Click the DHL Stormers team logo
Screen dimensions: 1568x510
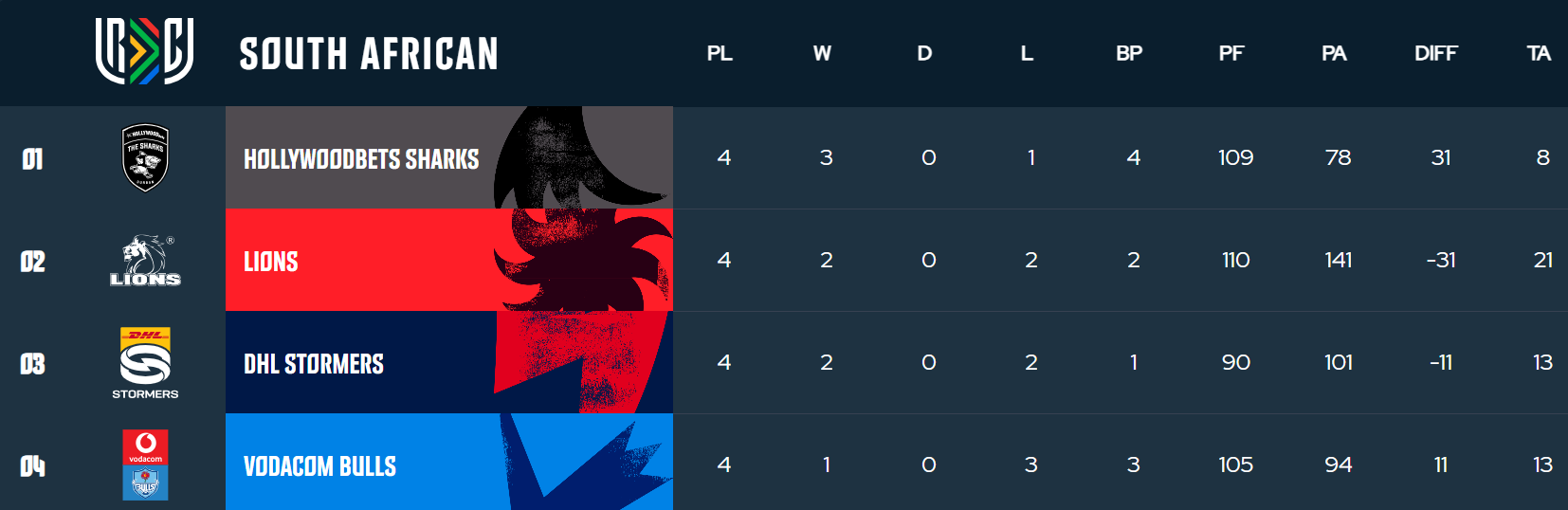click(x=145, y=362)
